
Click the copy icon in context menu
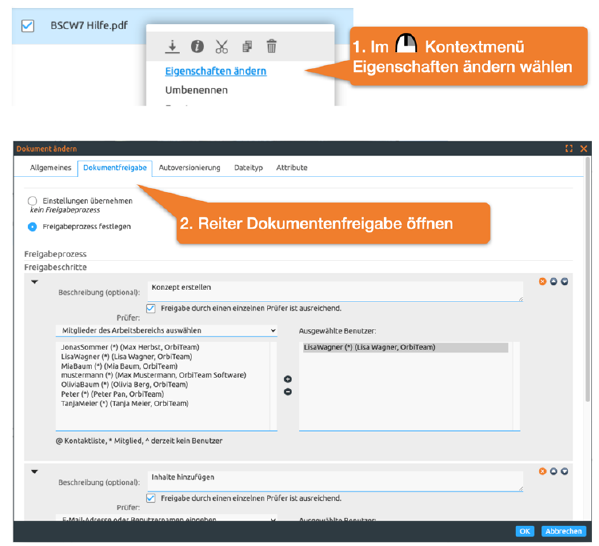(x=247, y=46)
